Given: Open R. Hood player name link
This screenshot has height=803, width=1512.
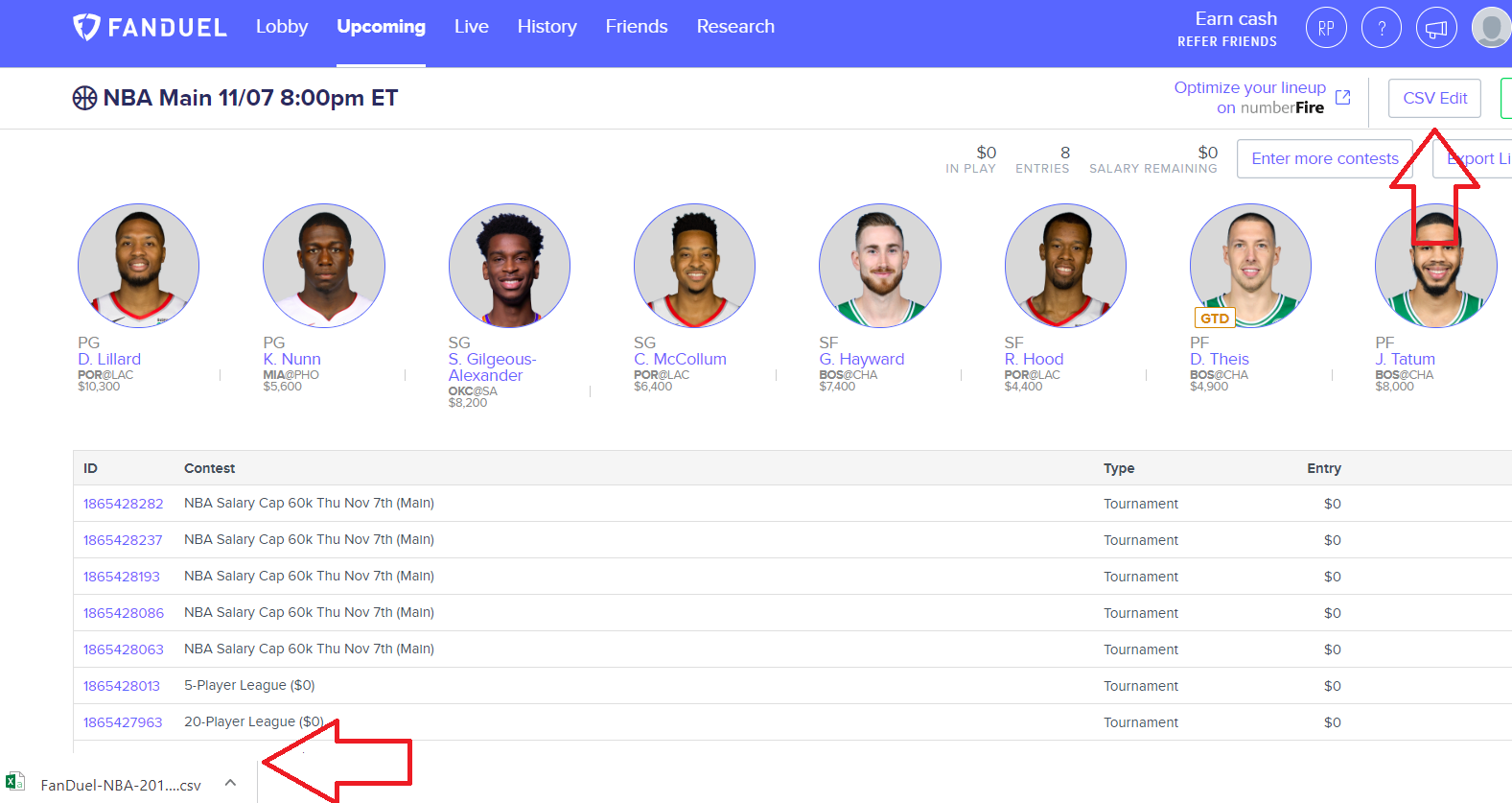Looking at the screenshot, I should tap(1035, 359).
